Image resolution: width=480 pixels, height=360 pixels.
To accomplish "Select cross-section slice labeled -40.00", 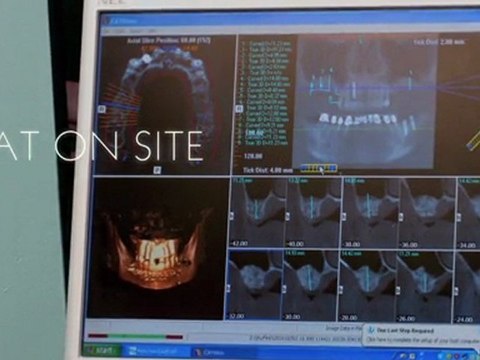I will (x=313, y=213).
